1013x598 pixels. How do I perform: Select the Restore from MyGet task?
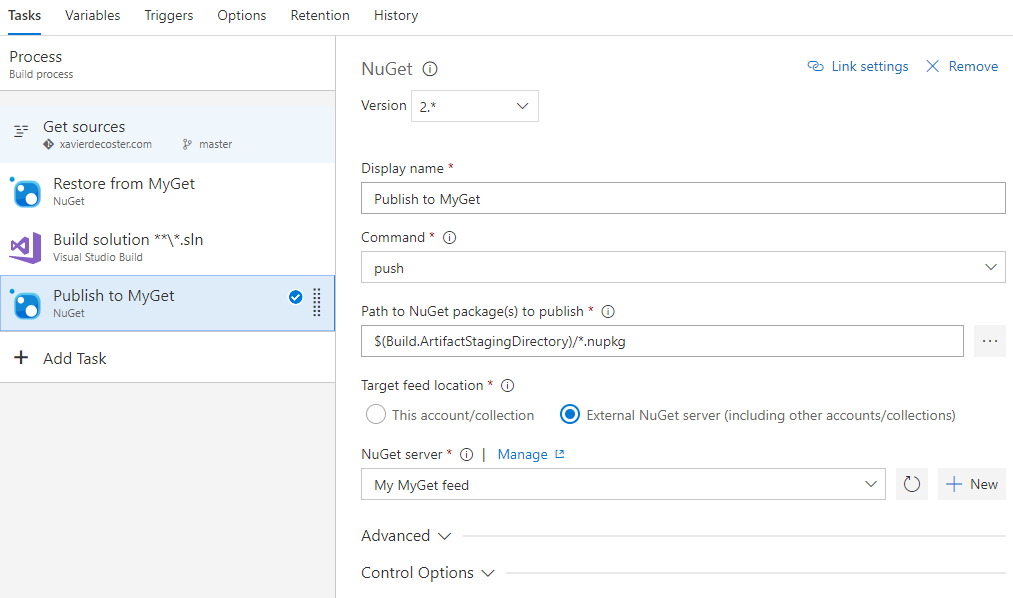pyautogui.click(x=167, y=192)
